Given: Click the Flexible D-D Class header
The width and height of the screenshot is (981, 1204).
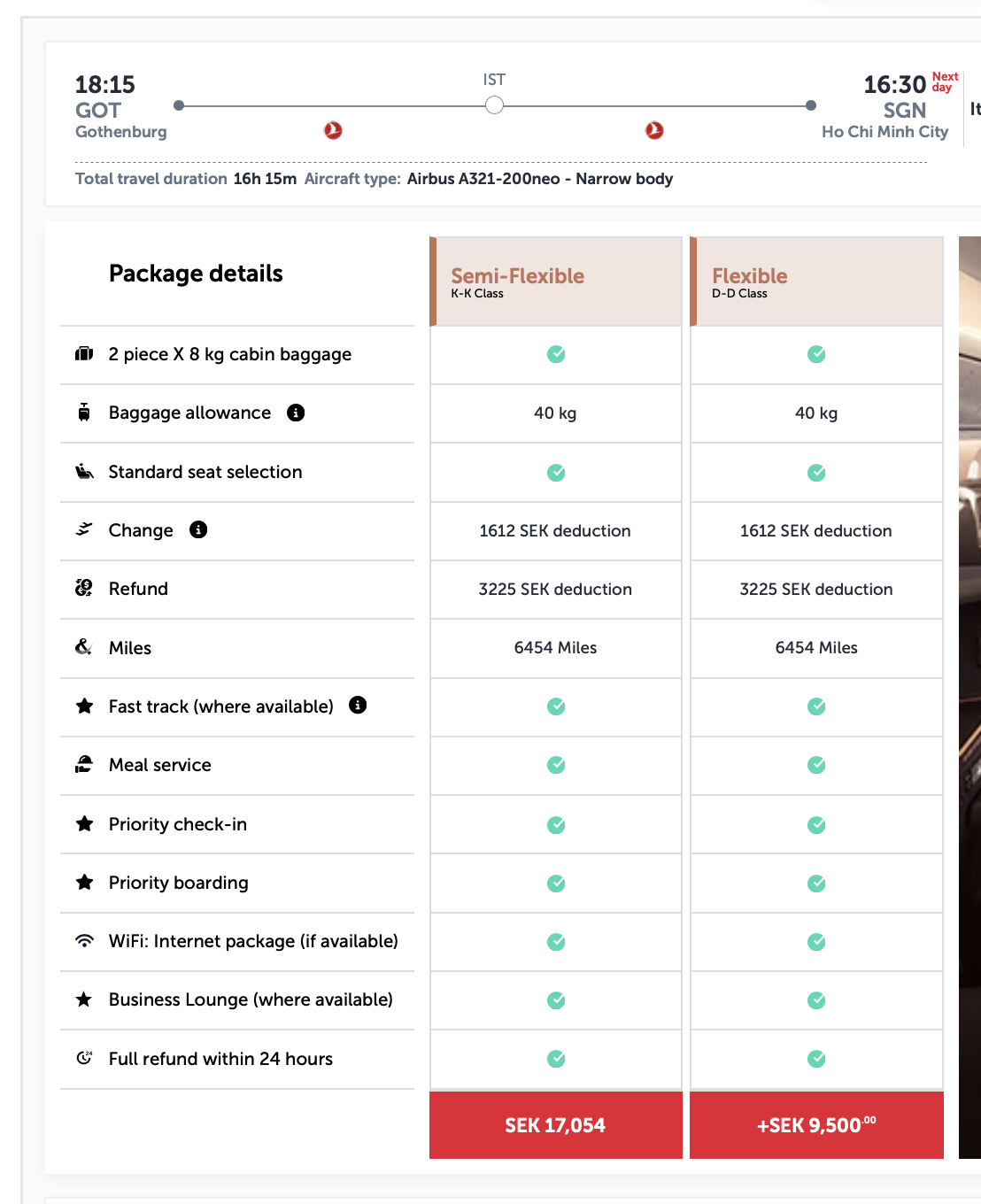Looking at the screenshot, I should pos(816,282).
